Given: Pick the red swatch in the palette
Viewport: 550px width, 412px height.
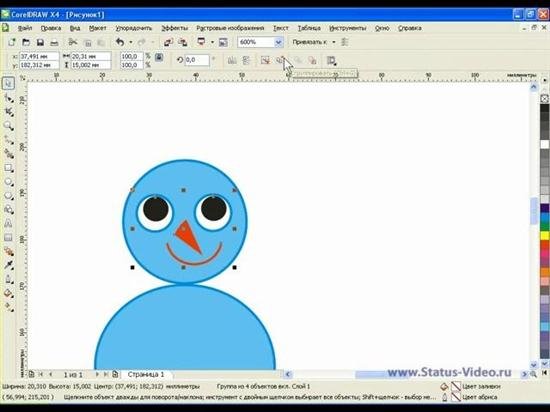Looking at the screenshot, I should coord(544,245).
